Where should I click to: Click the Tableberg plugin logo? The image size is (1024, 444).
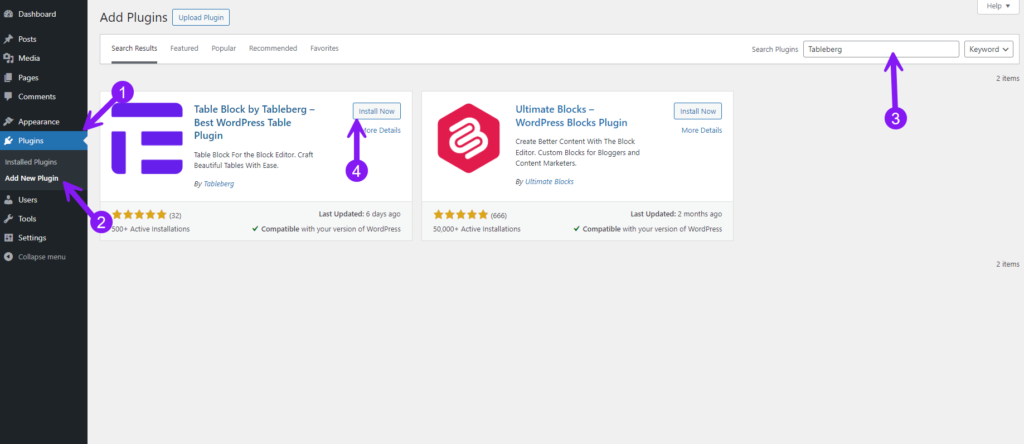[147, 138]
